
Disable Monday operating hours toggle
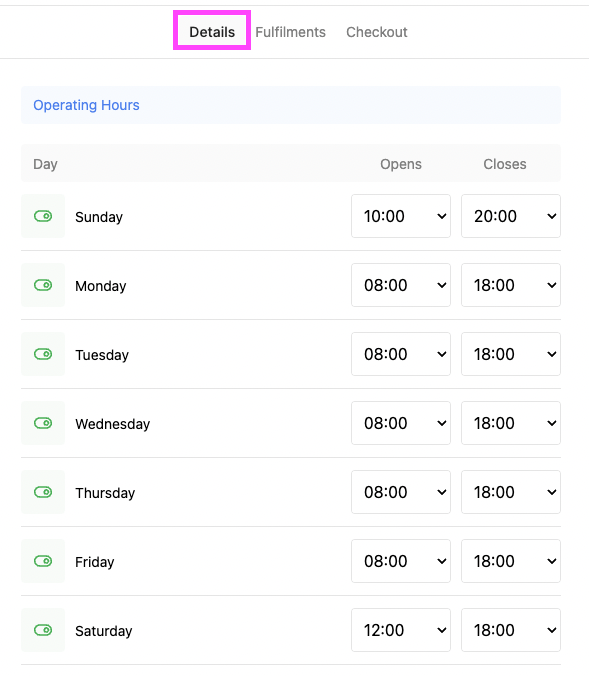(43, 285)
